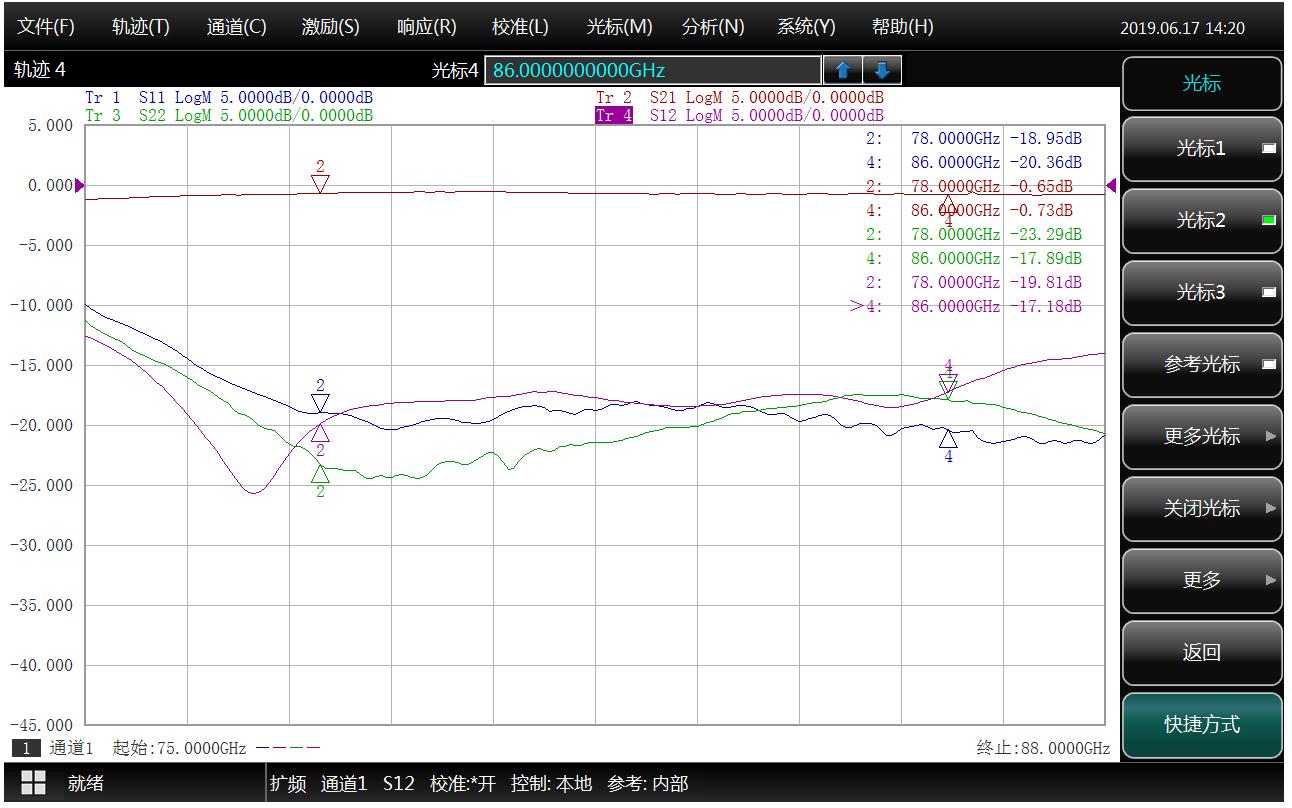This screenshot has height=808, width=1292.
Task: Click left purple reference level marker
Action: pos(80,185)
